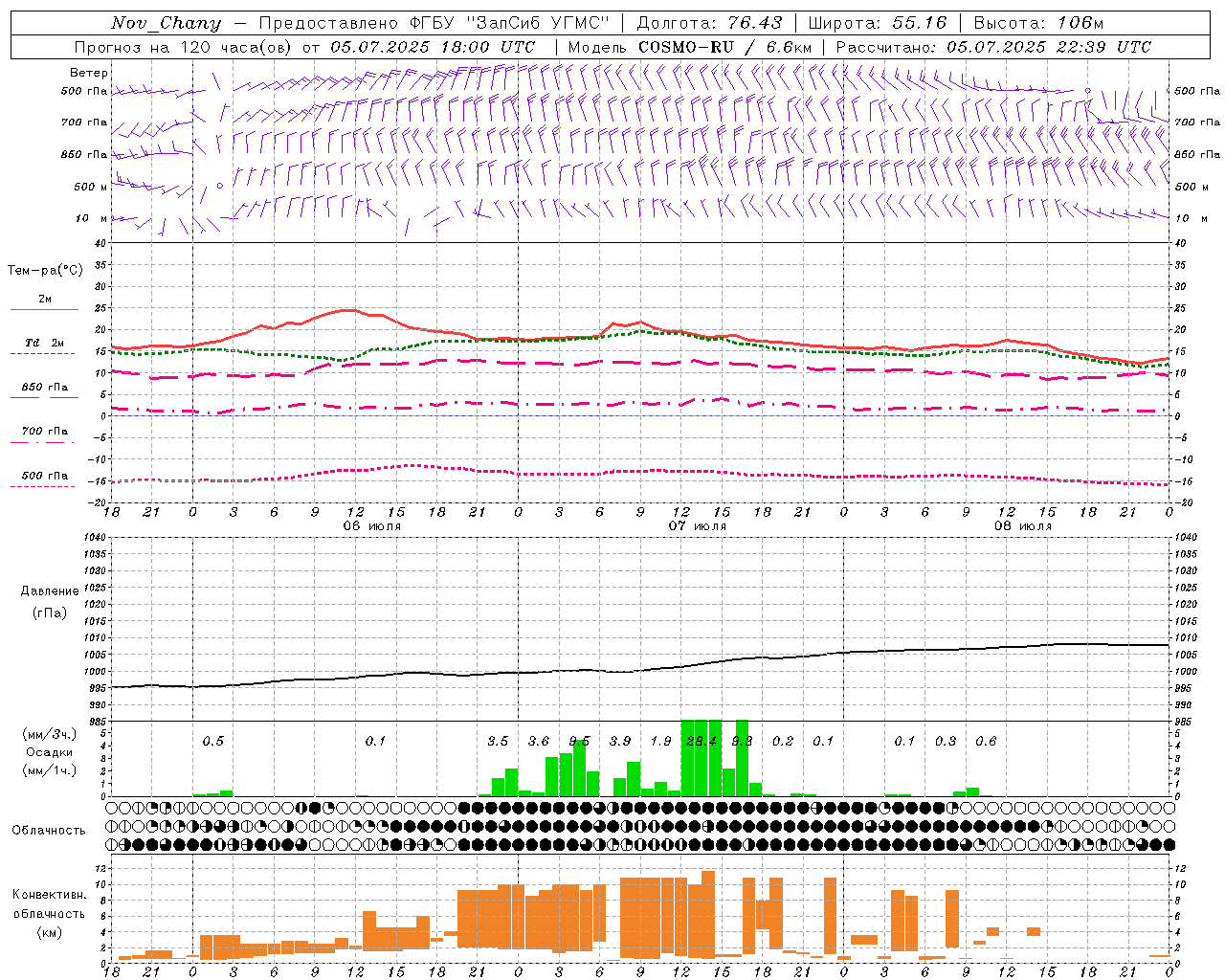Select the Td 2м dew point legend label

45,343
